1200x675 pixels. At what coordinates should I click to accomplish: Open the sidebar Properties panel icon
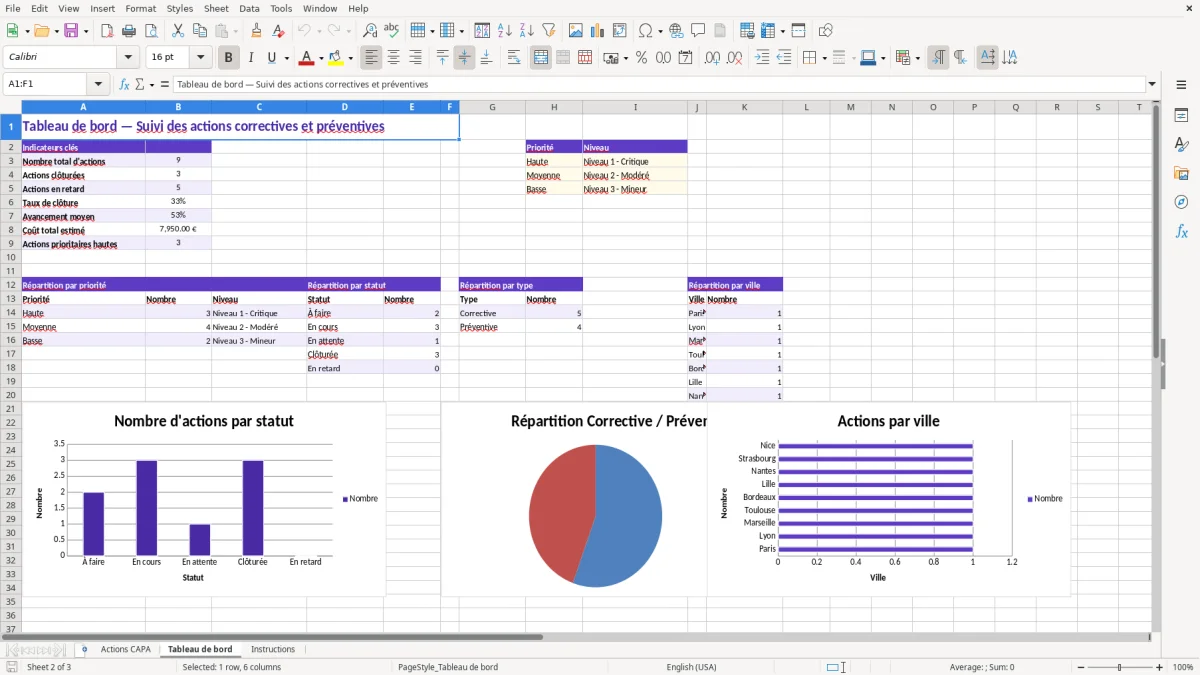[1181, 116]
